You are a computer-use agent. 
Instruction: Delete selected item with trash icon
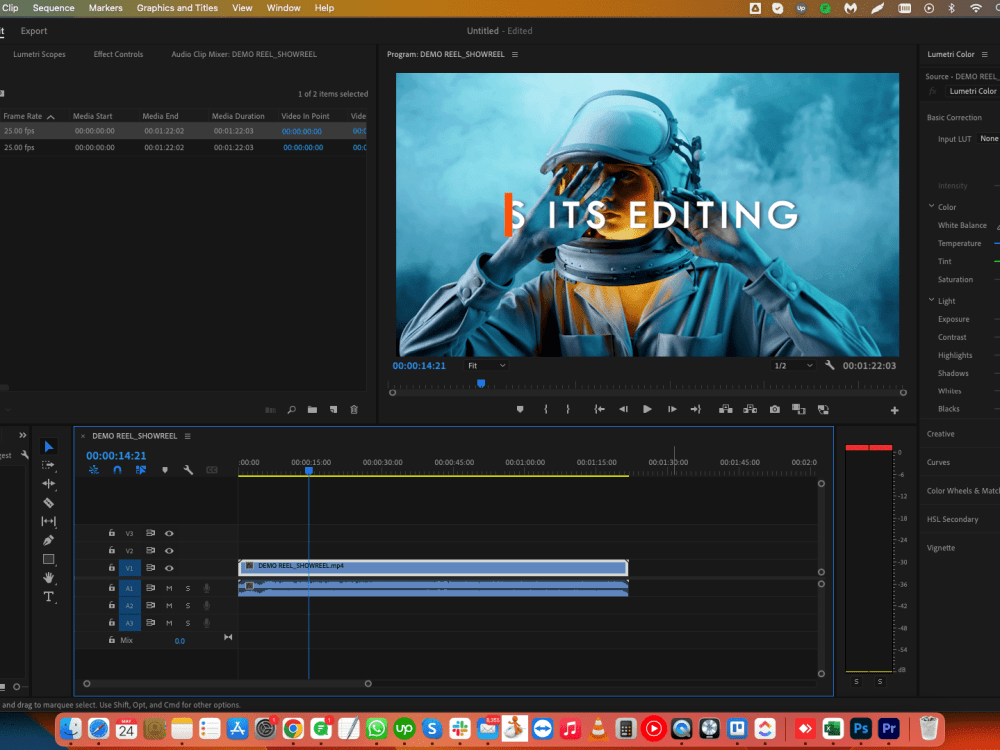coord(354,410)
